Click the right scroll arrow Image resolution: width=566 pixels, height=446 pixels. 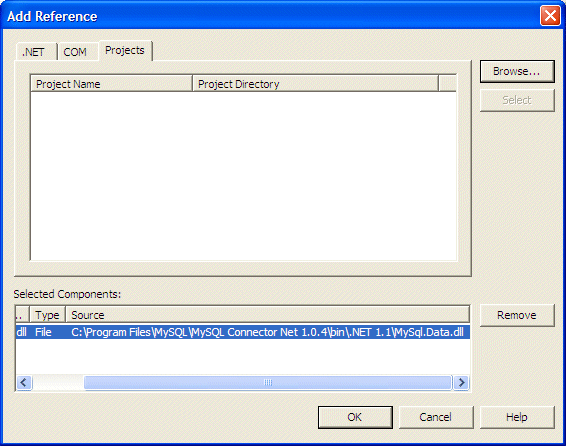point(461,382)
